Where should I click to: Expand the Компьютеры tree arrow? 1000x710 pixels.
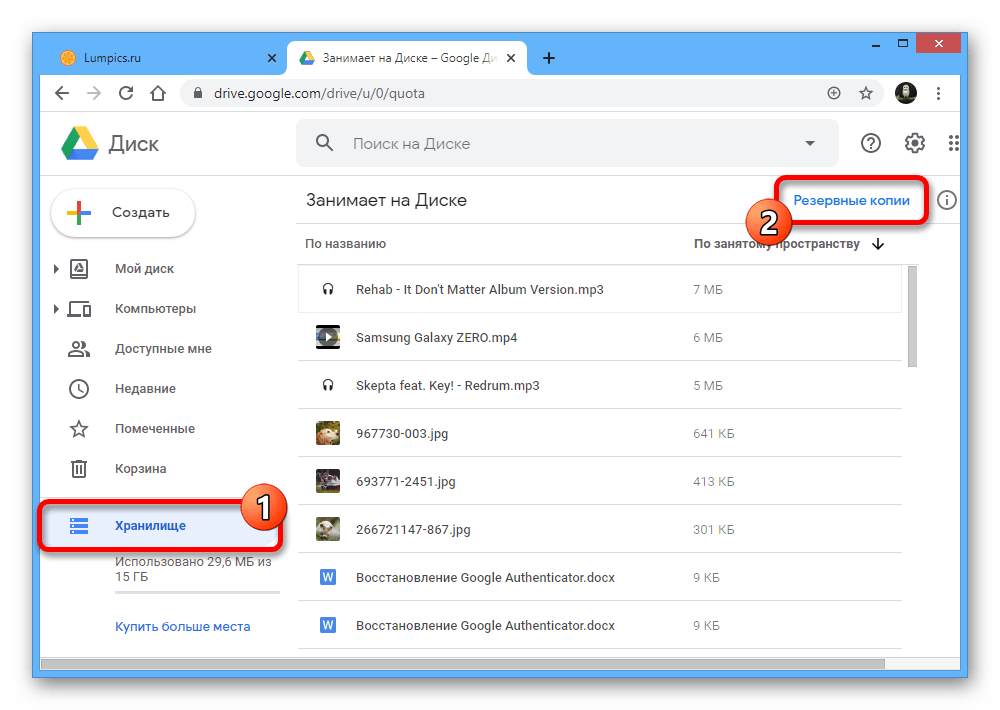[x=56, y=309]
